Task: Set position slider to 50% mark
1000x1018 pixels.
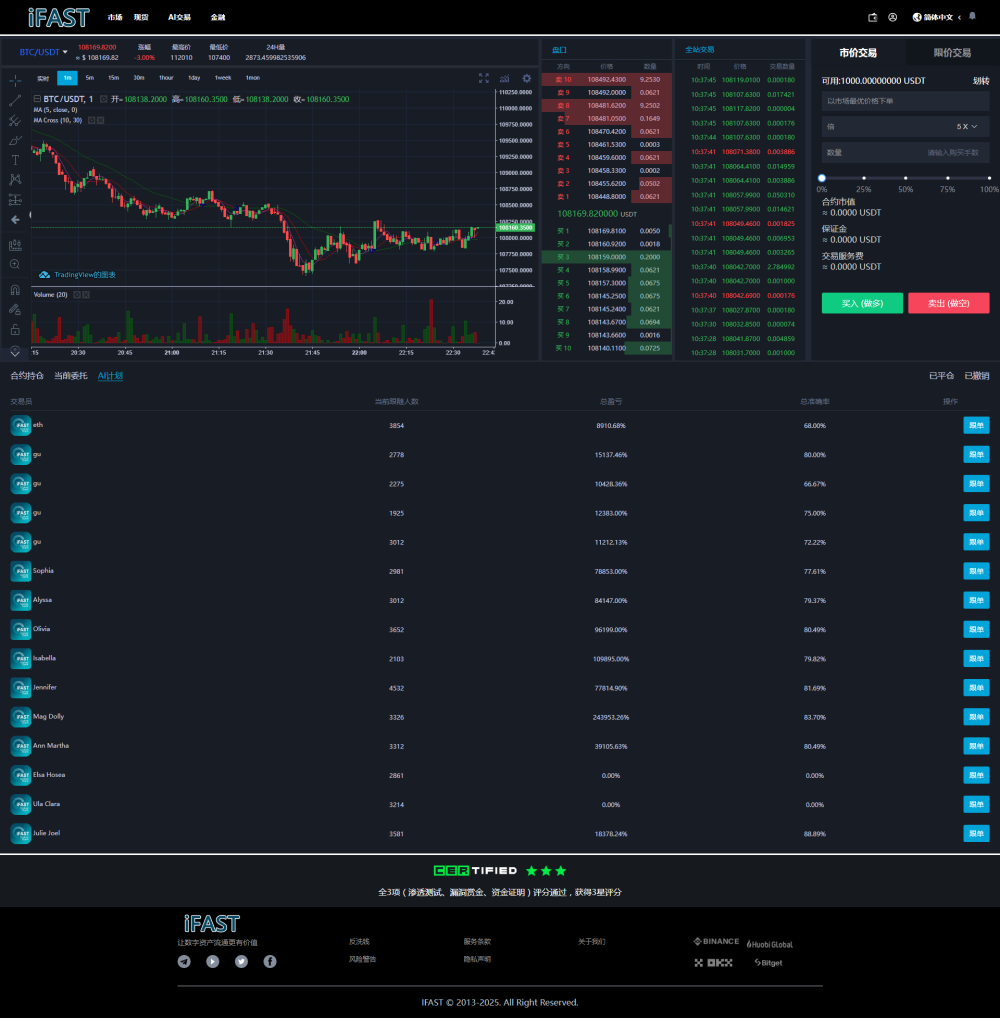Action: 906,178
